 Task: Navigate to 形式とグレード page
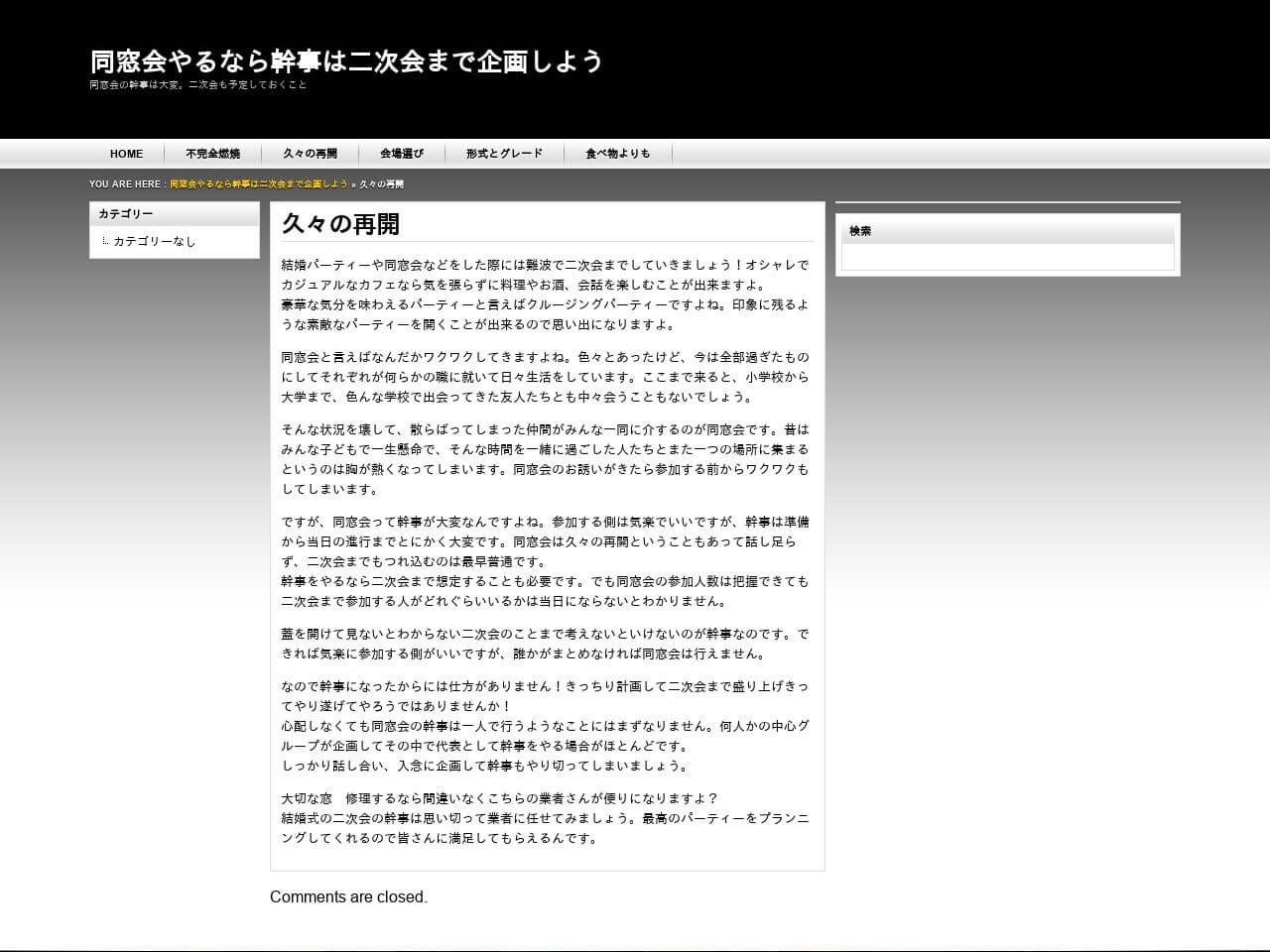504,154
